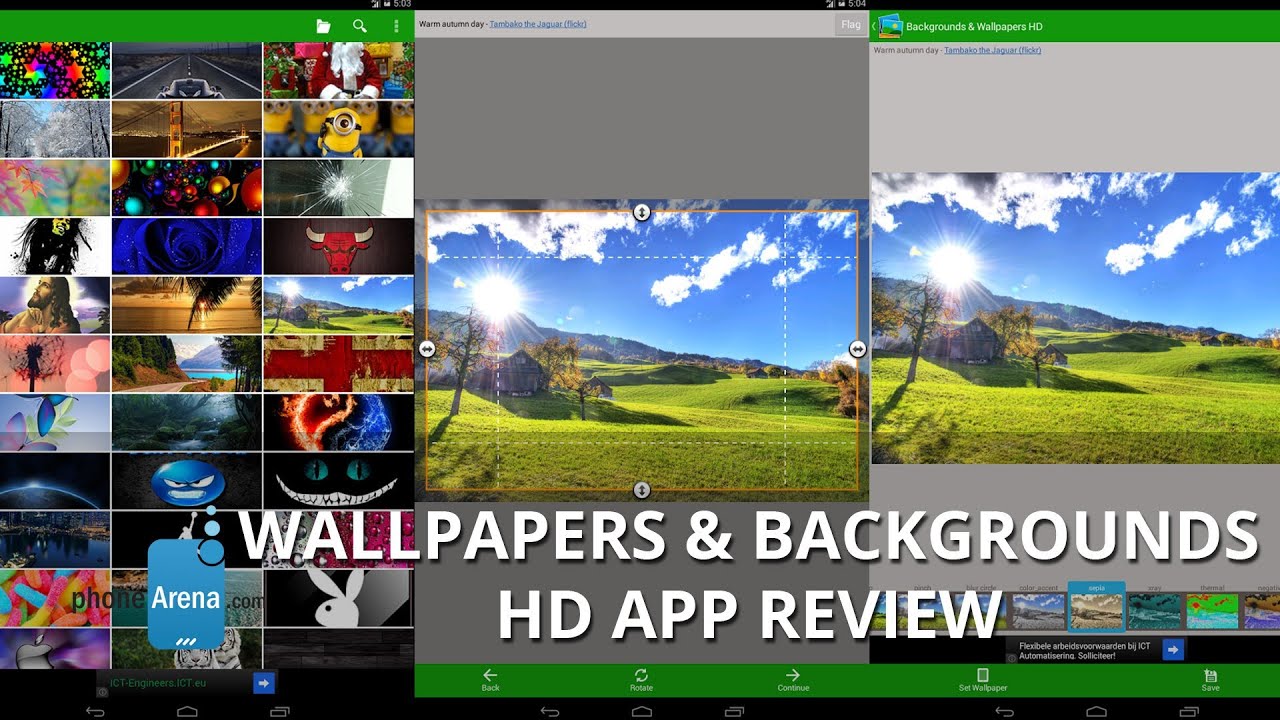Screen dimensions: 1280x720
Task: Click the ICT-Engineers ad arrow button
Action: [x=263, y=683]
